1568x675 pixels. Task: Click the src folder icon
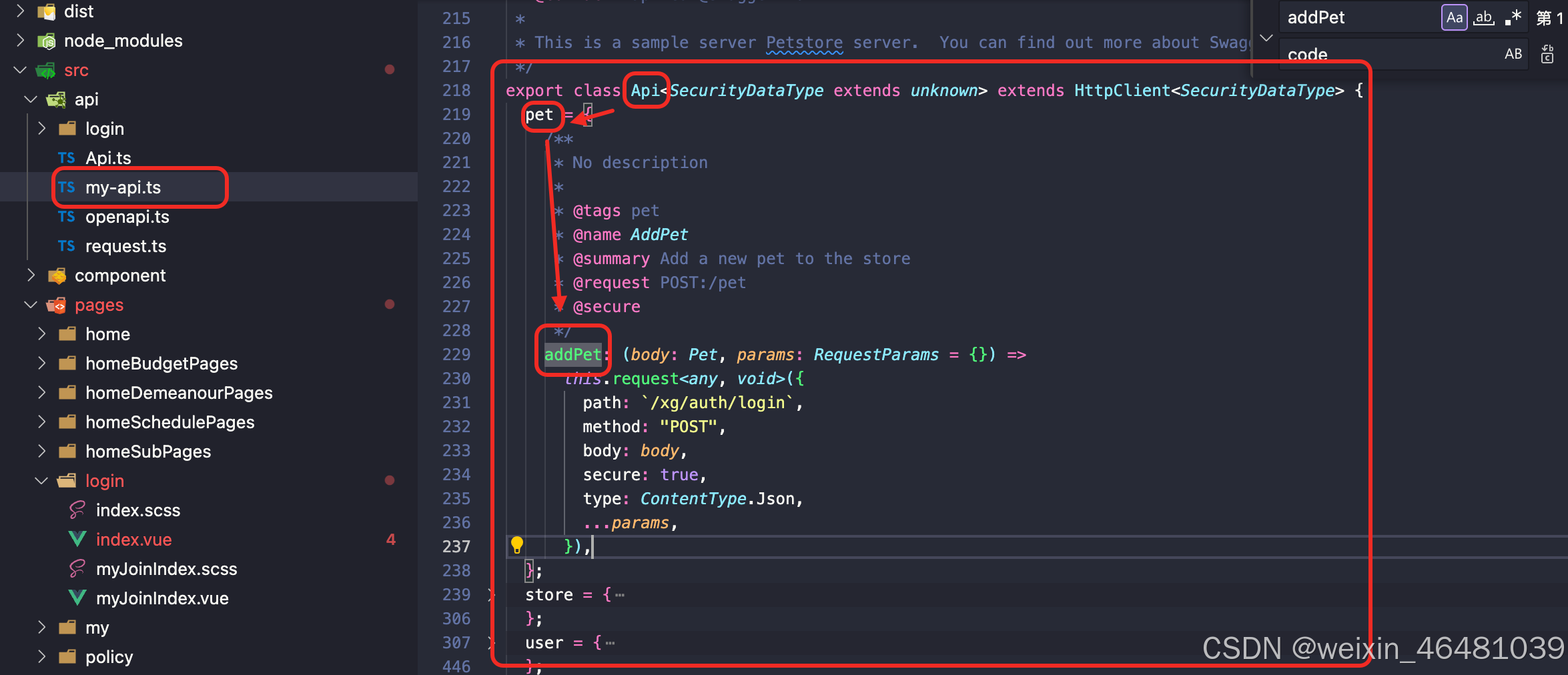coord(45,69)
